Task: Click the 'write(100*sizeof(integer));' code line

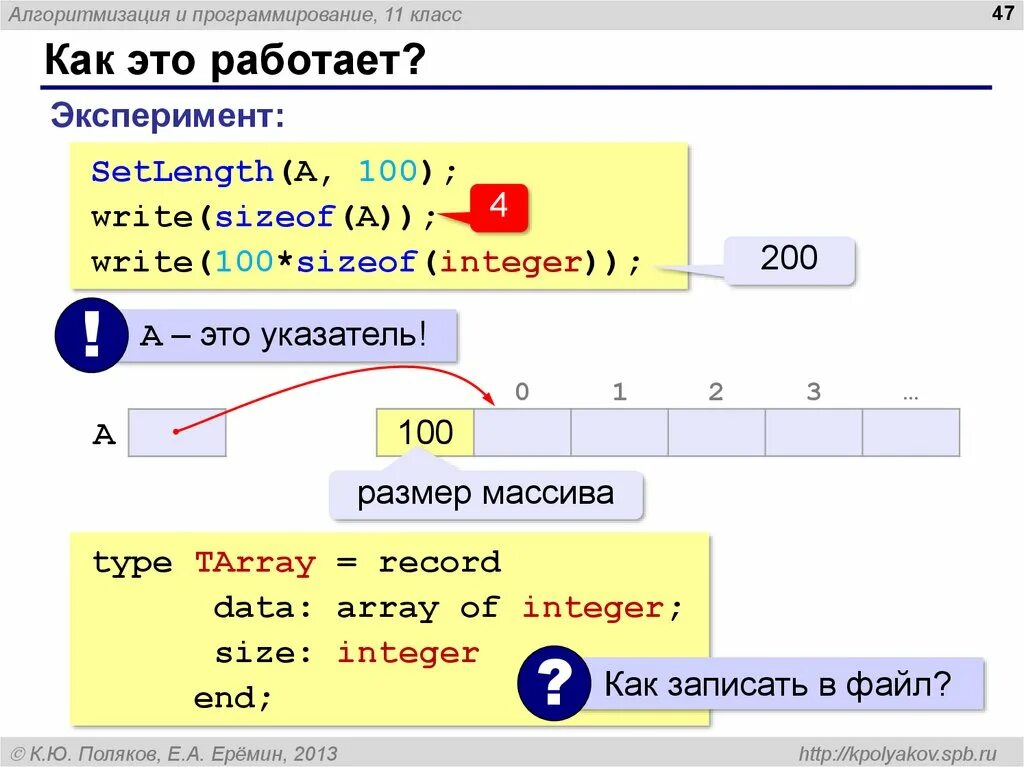Action: pos(366,263)
